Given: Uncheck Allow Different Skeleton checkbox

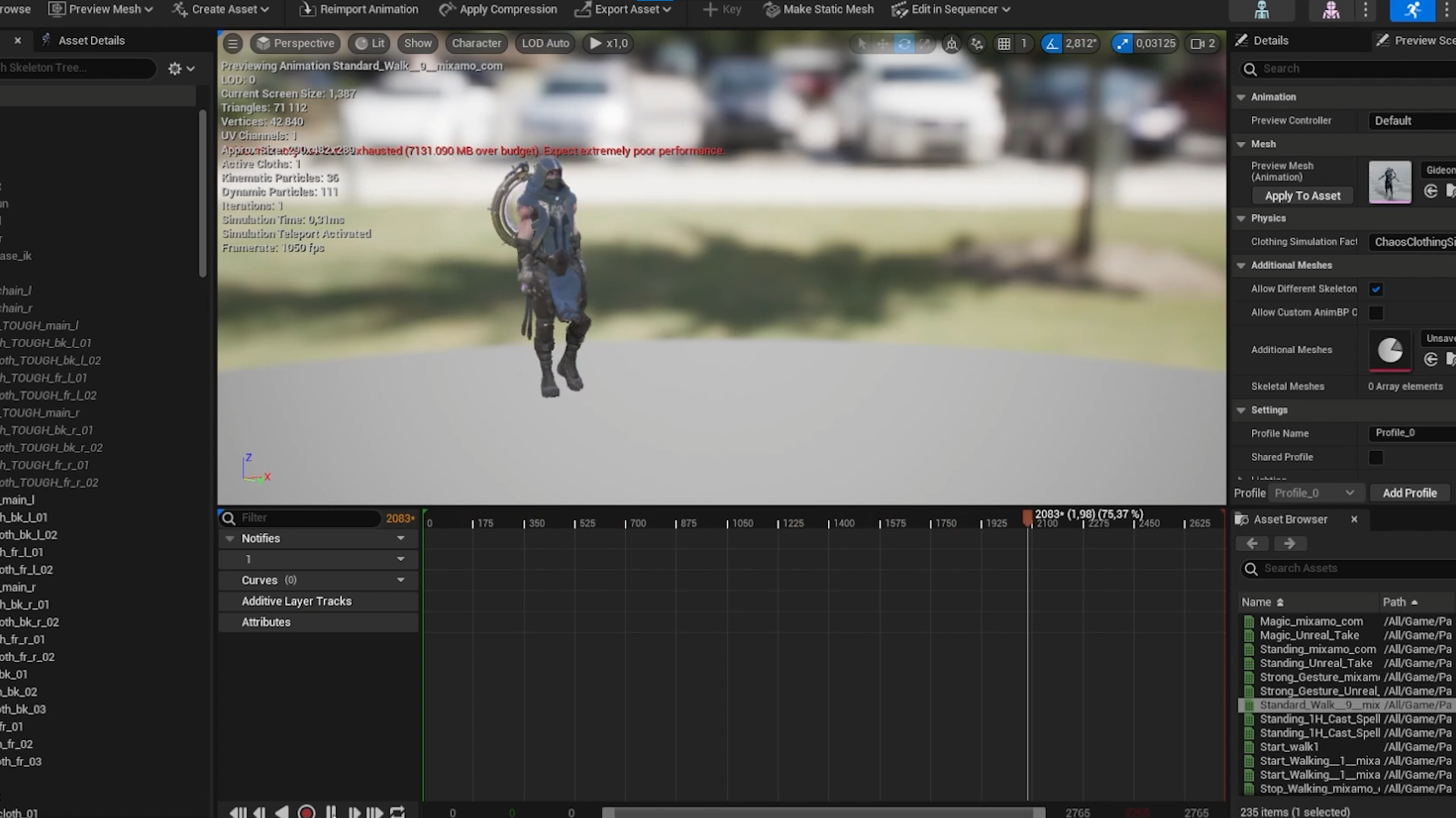Looking at the screenshot, I should pyautogui.click(x=1376, y=290).
